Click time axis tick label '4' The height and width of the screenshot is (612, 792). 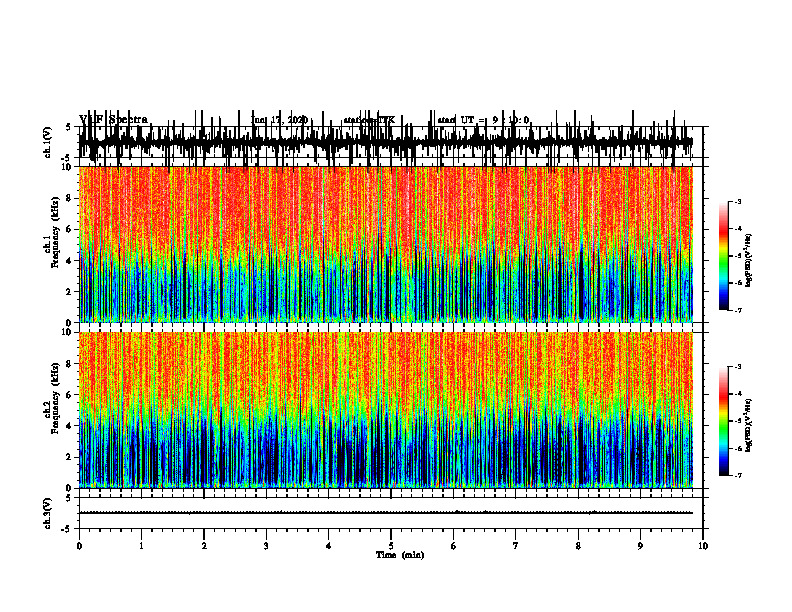329,546
